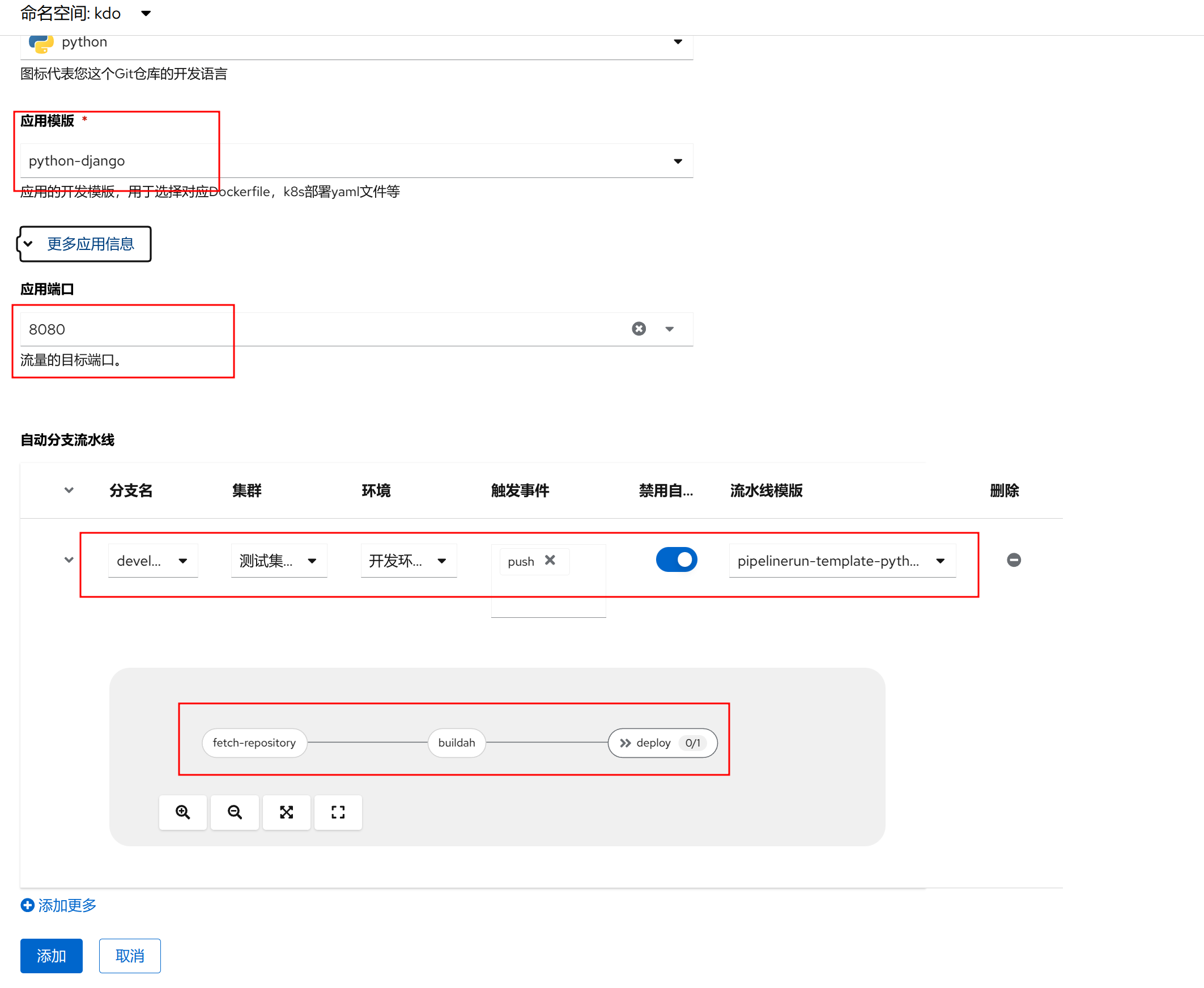The image size is (1204, 988).
Task: Click the fit-to-screen graph icon
Action: 286,812
